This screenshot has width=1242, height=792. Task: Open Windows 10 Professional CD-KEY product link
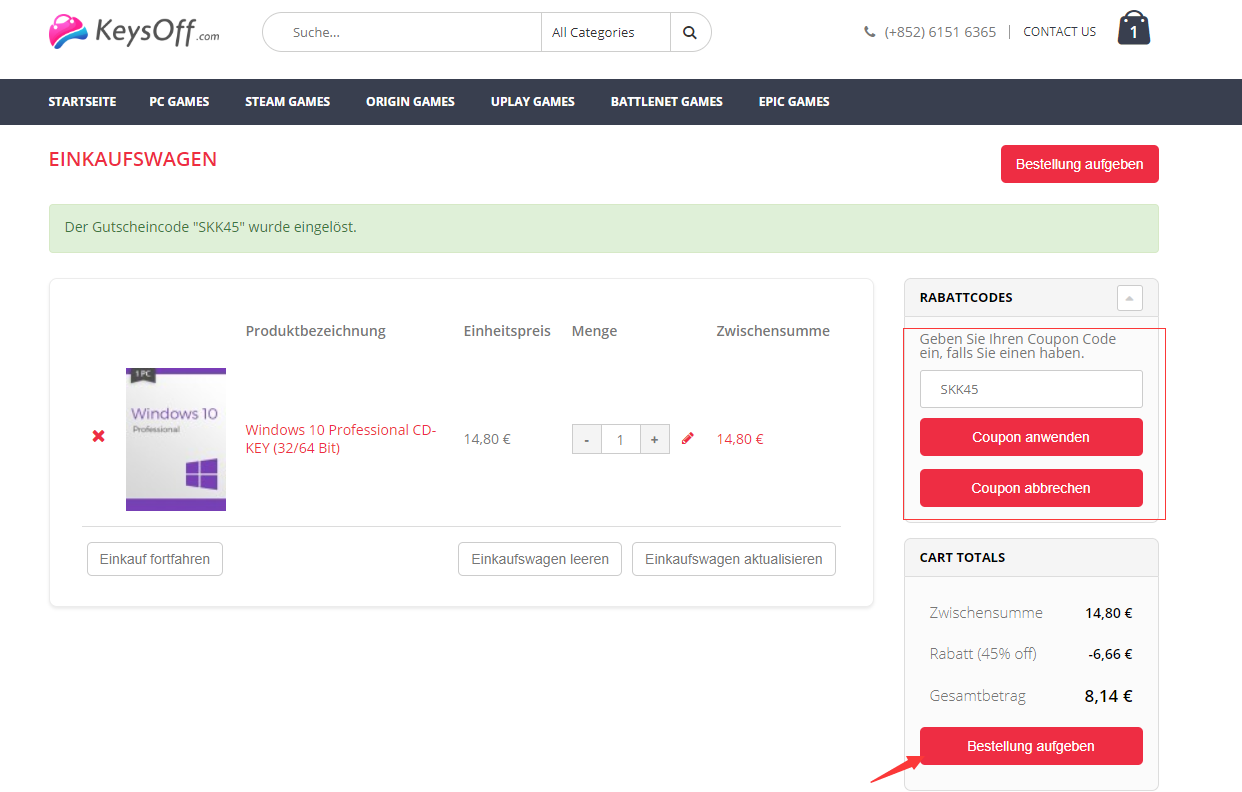pyautogui.click(x=341, y=439)
